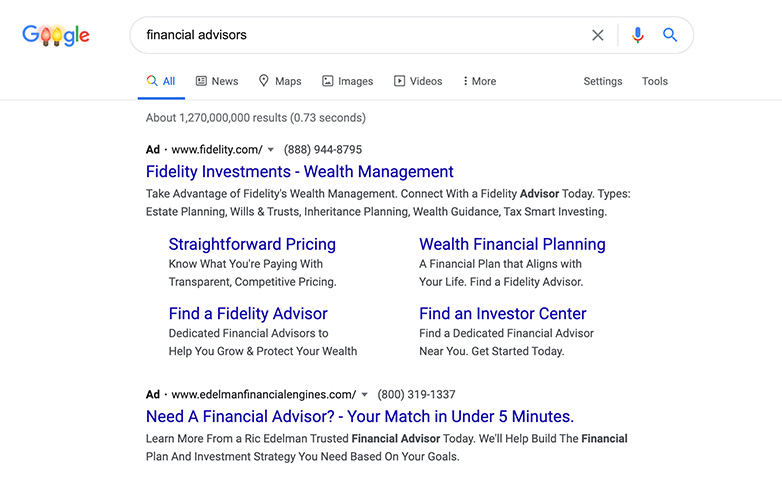This screenshot has width=782, height=486.
Task: Click inside the financial advisors search field
Action: click(359, 35)
